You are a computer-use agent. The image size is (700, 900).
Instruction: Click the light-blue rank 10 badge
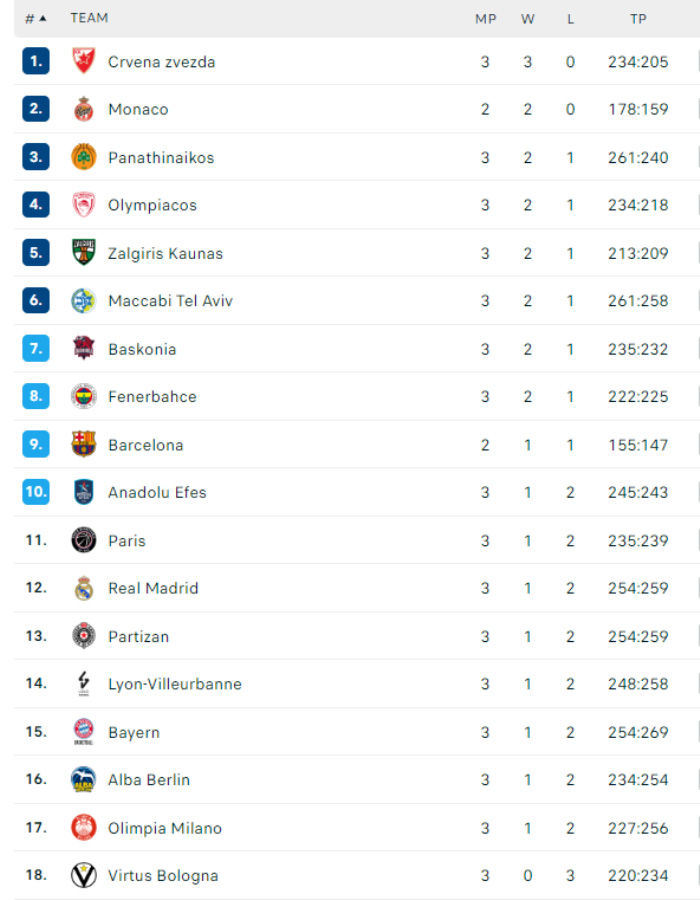click(x=36, y=492)
